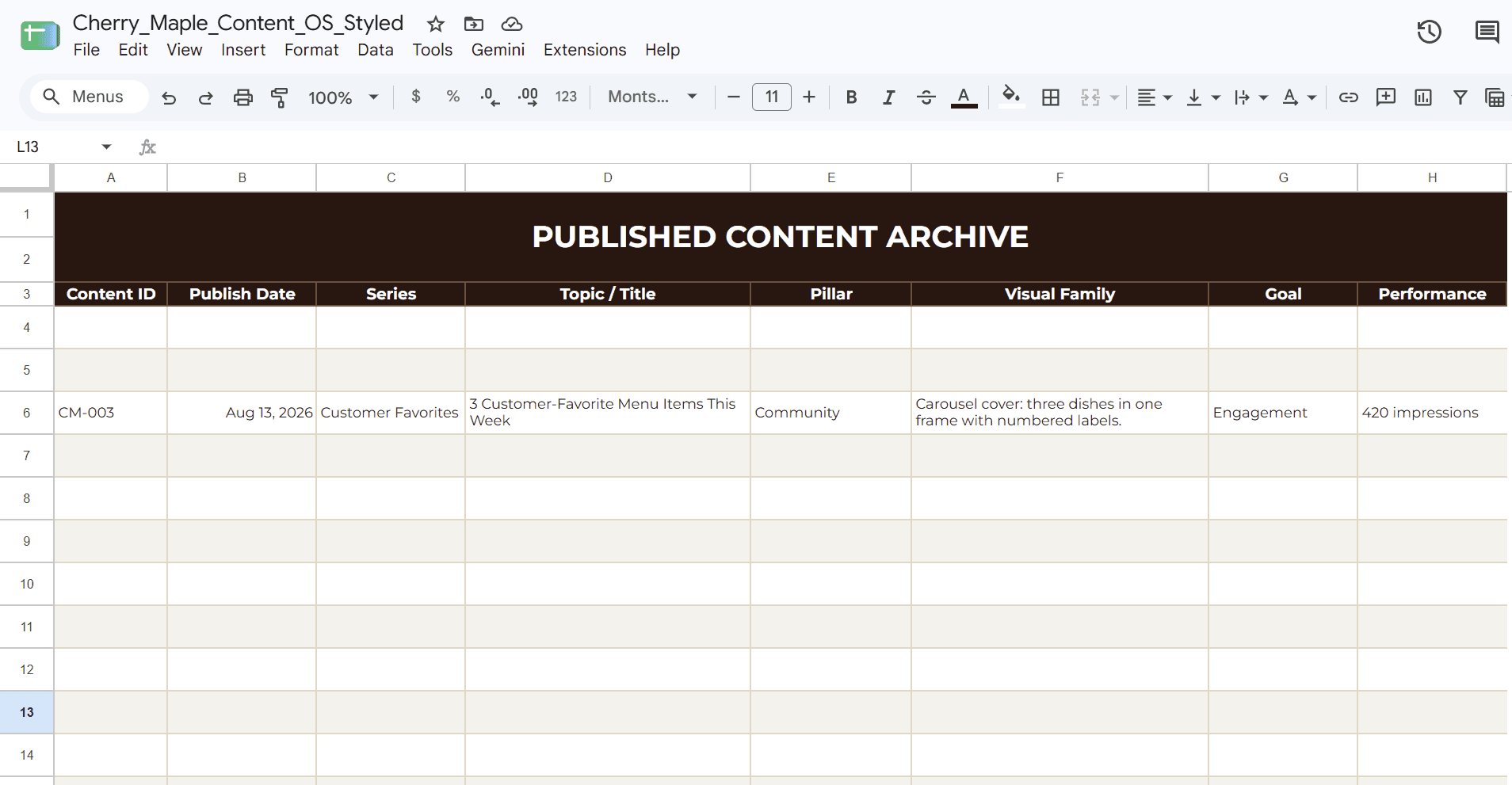The image size is (1512, 785).
Task: Check the cloud document status icon
Action: [512, 24]
